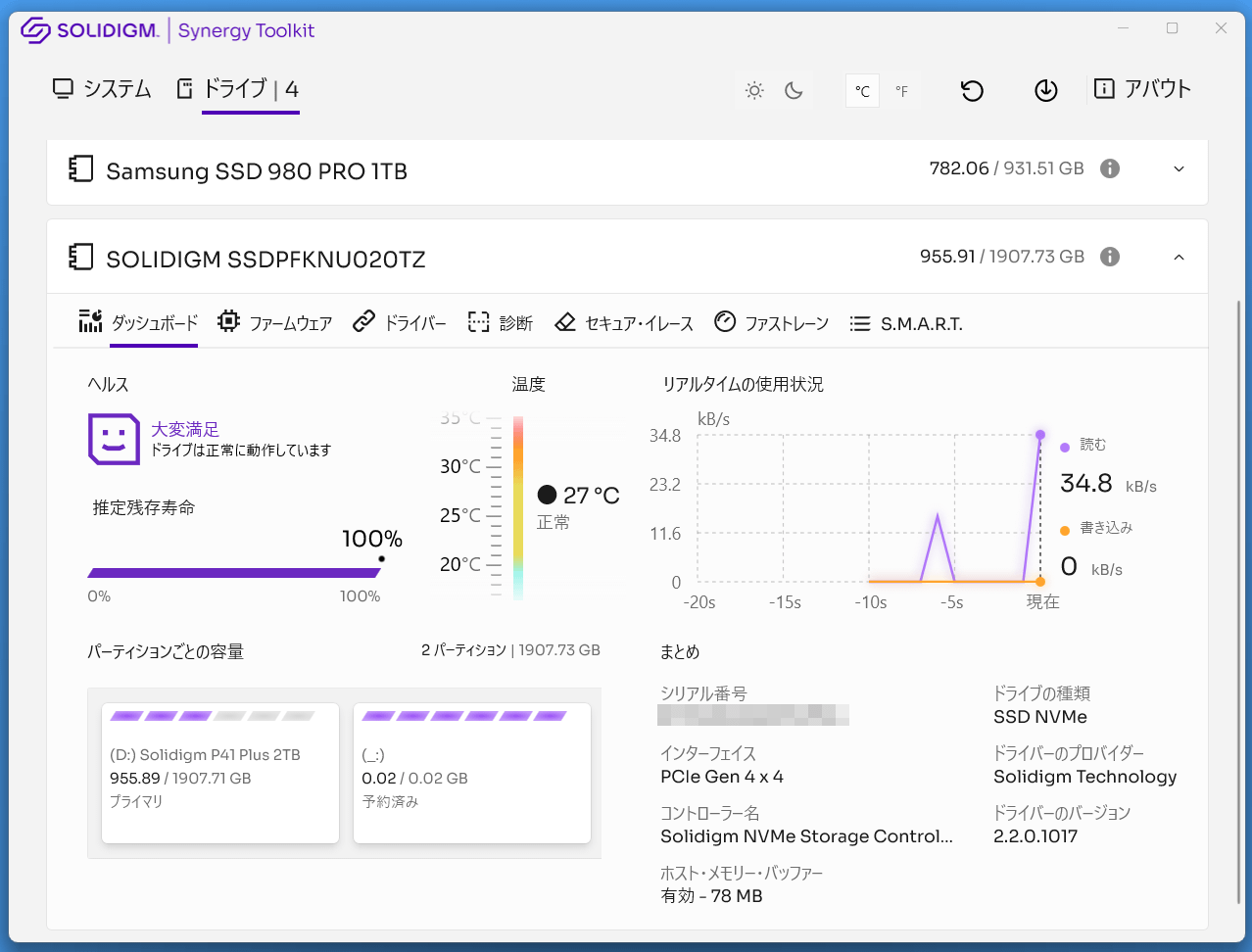Screen dimensions: 1252x952
Task: Expand the Samsung SSD 980 PRO chevron
Action: click(x=1179, y=168)
